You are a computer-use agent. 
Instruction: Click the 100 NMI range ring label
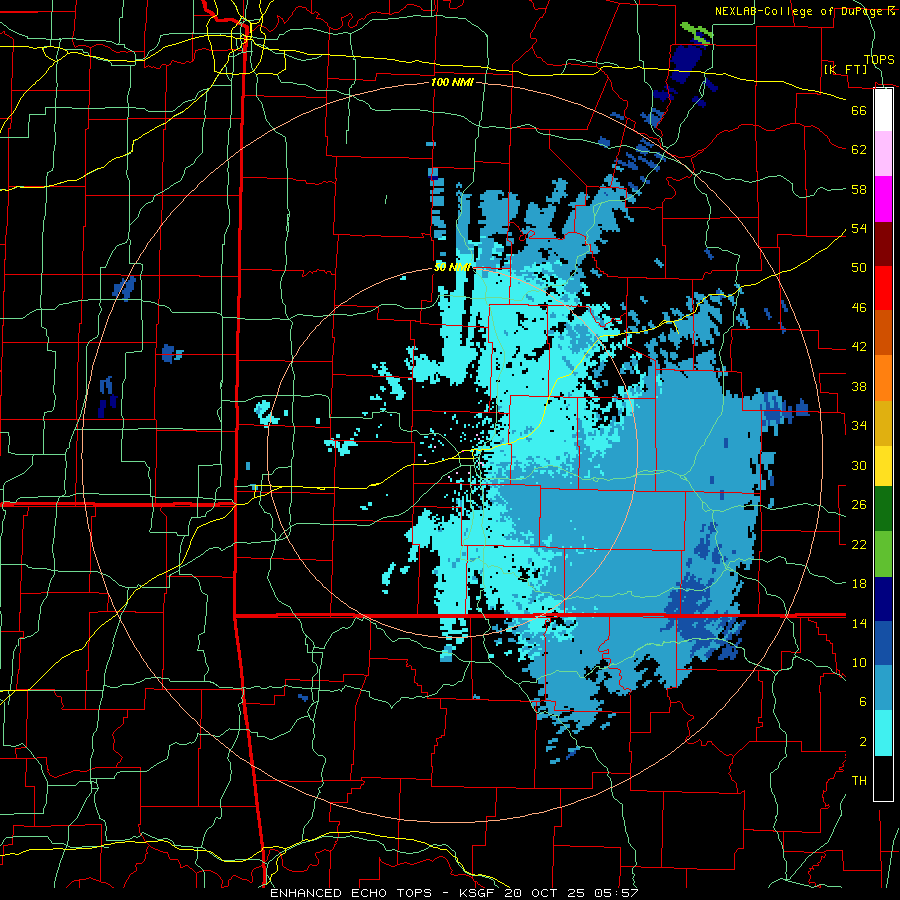pyautogui.click(x=452, y=82)
